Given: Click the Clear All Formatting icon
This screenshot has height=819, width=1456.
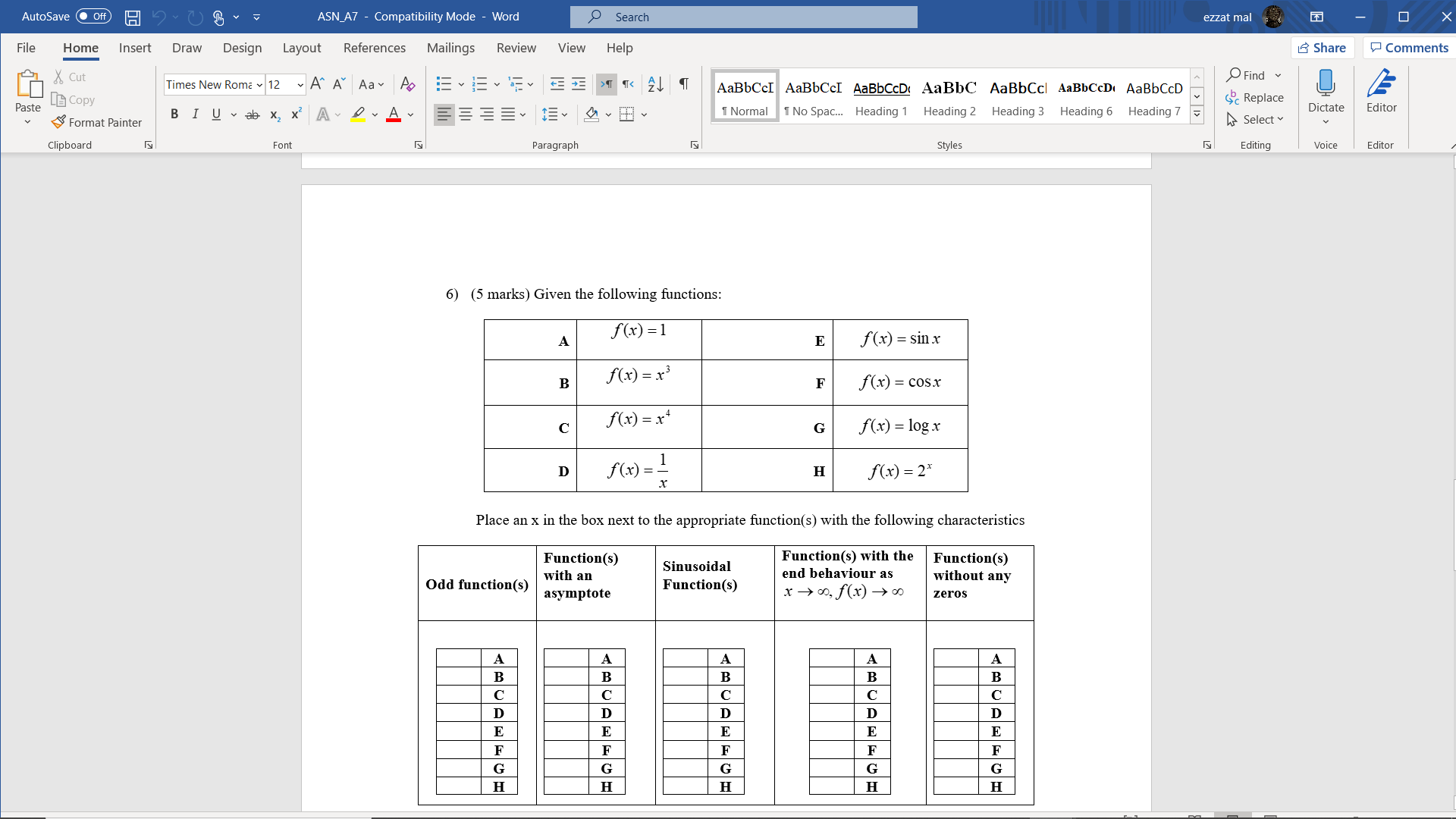Looking at the screenshot, I should 407,84.
